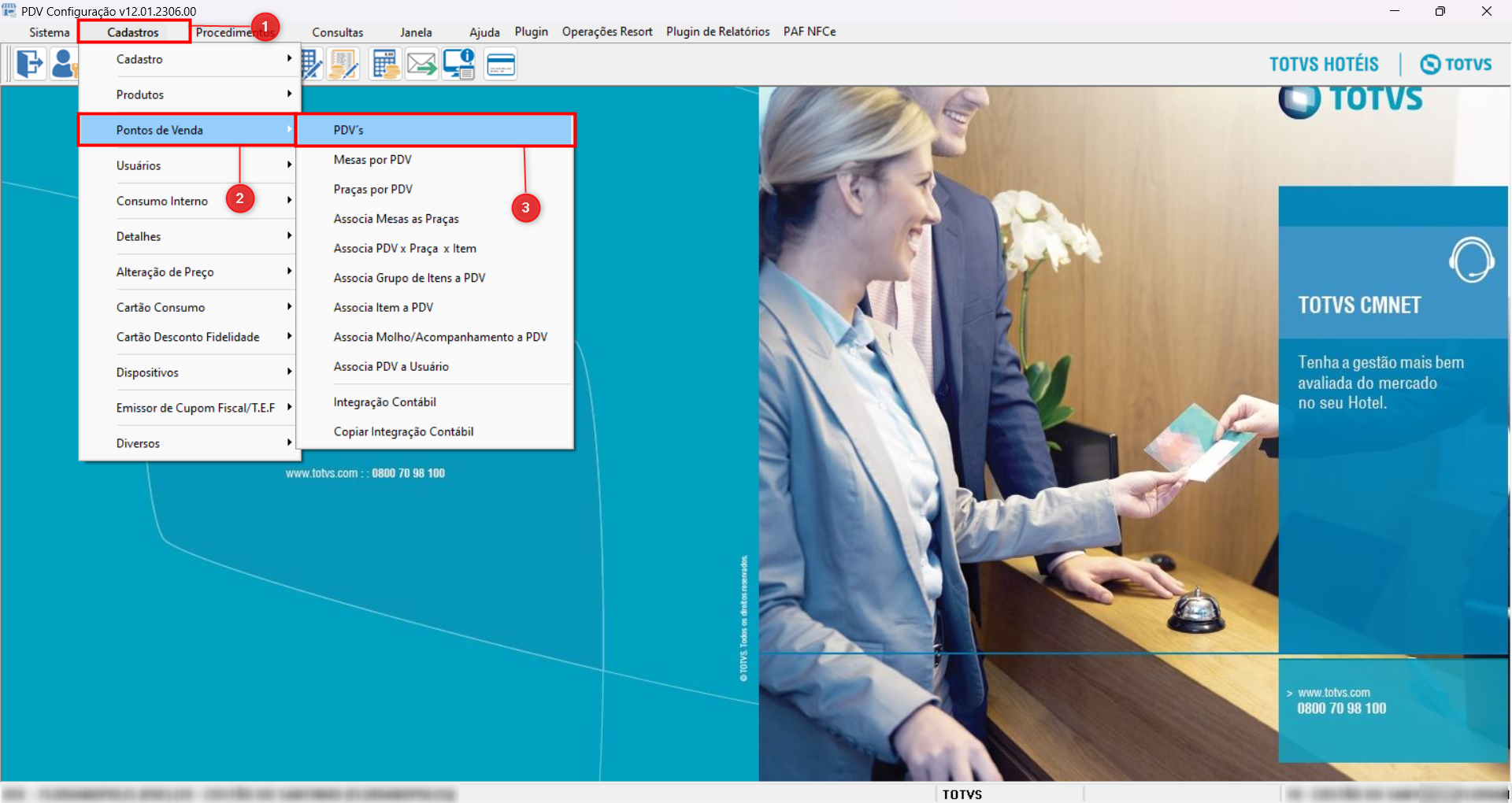This screenshot has width=1512, height=803.
Task: Click the coins with pencil toolbar icon
Action: (343, 64)
